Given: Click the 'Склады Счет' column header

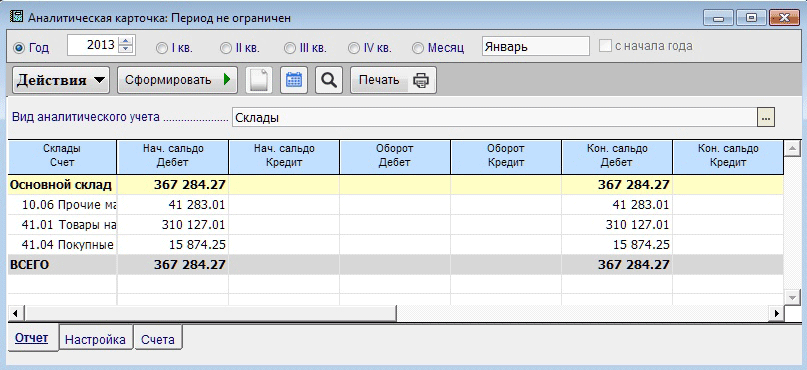Looking at the screenshot, I should click(x=62, y=156).
